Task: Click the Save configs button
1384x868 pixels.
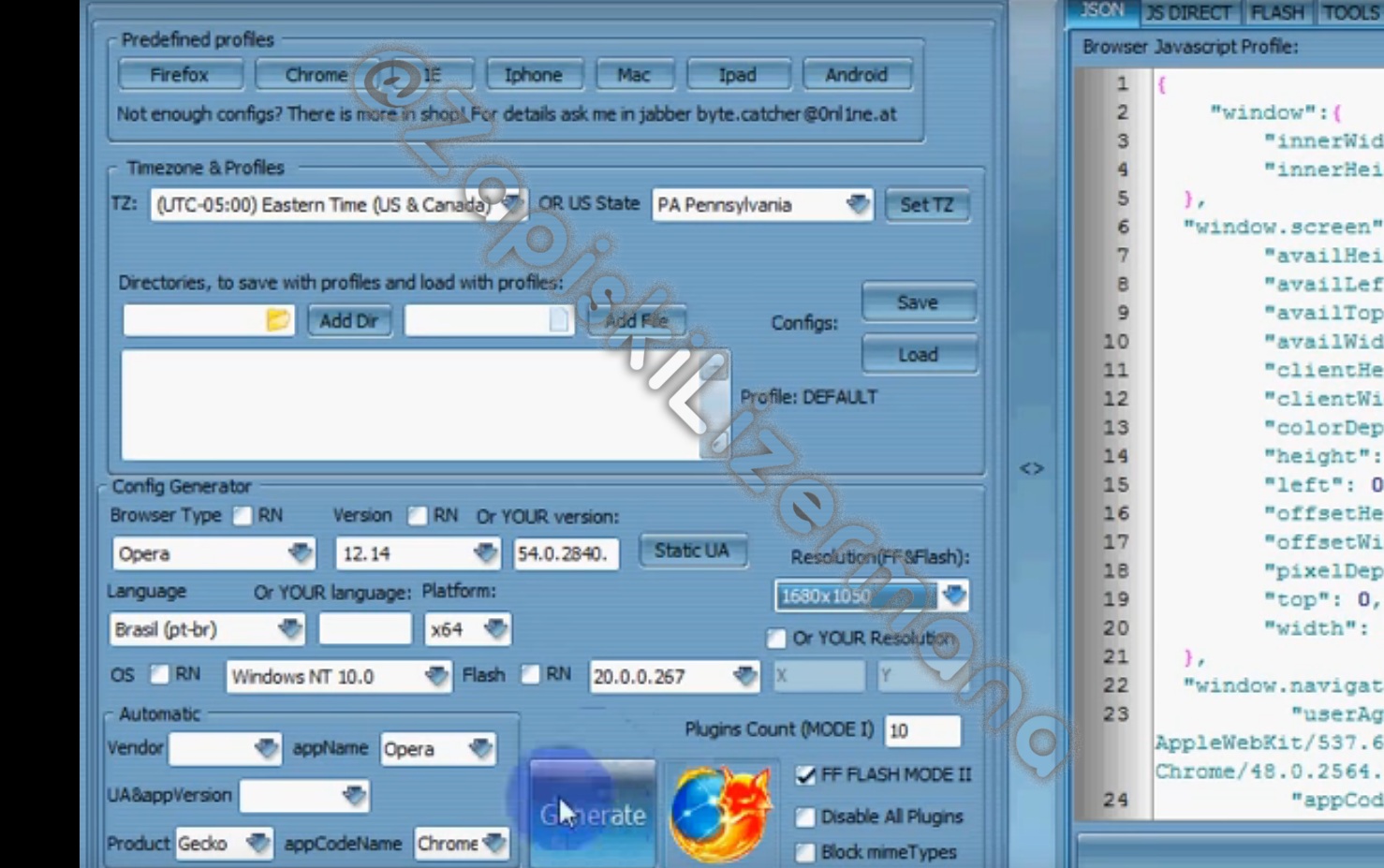Action: point(919,302)
